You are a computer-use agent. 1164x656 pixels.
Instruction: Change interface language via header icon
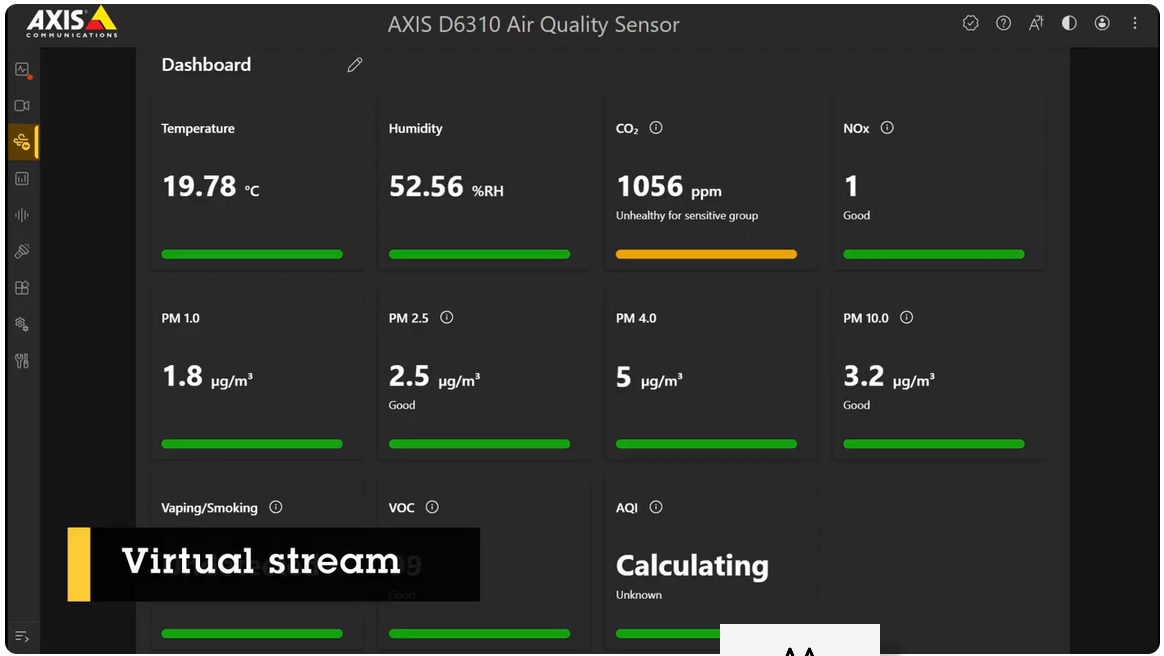pos(1036,23)
